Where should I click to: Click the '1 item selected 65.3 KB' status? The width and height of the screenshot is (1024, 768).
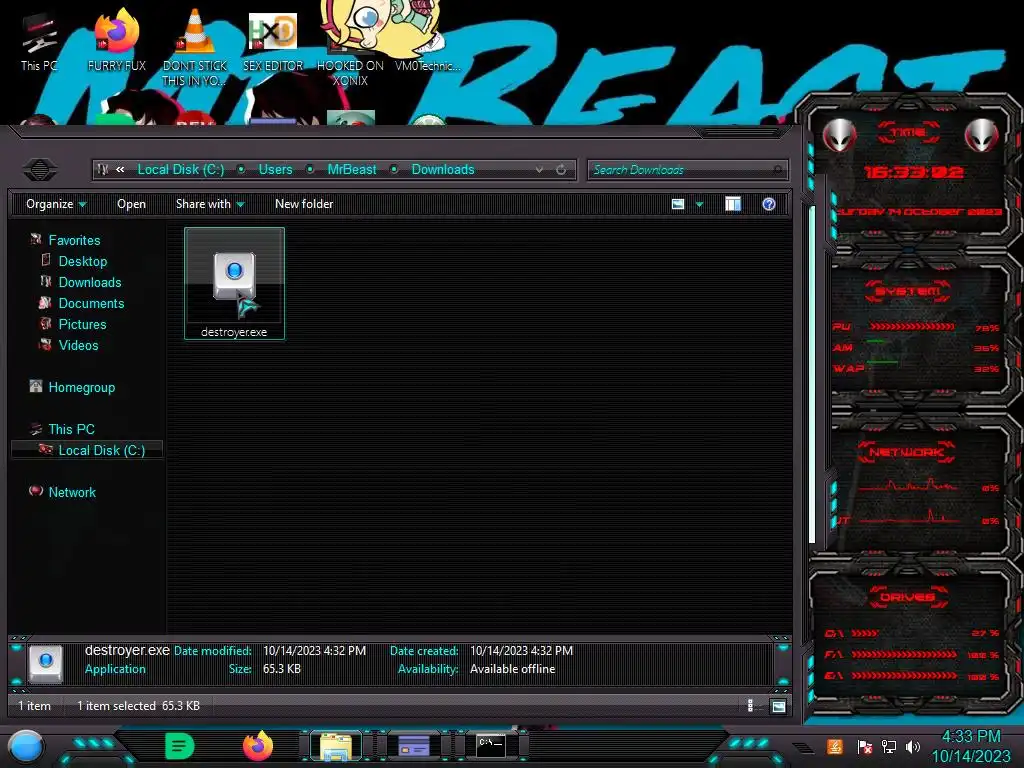point(138,706)
